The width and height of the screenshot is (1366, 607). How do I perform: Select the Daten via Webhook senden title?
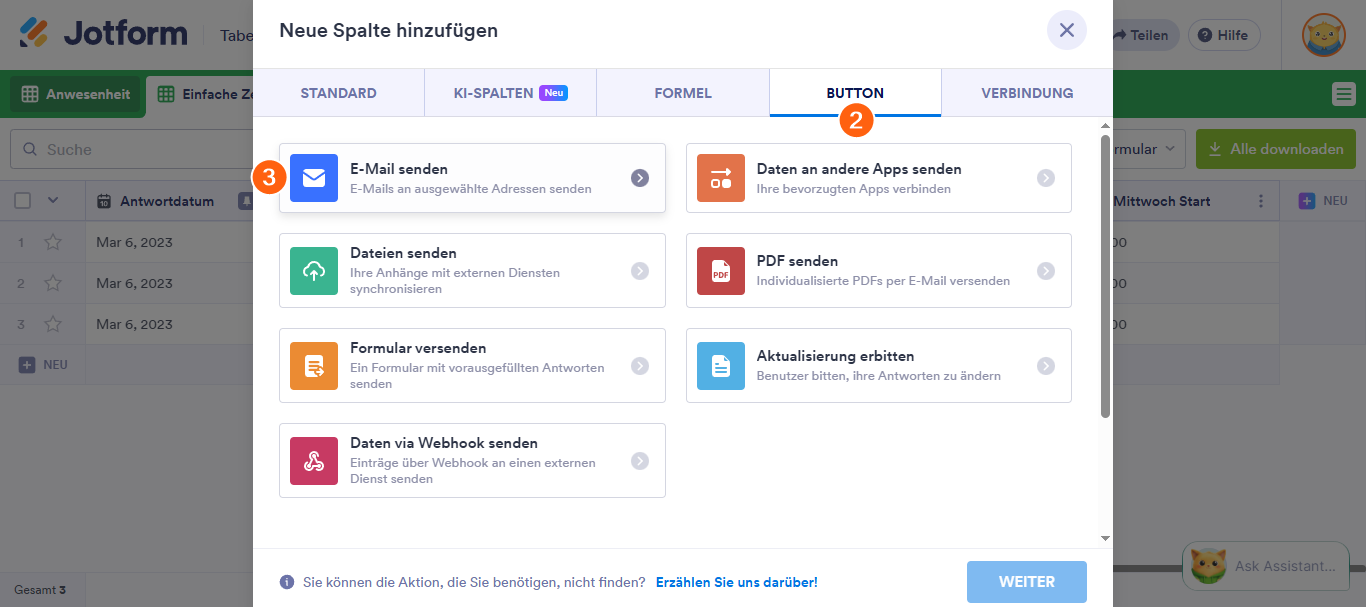point(444,443)
